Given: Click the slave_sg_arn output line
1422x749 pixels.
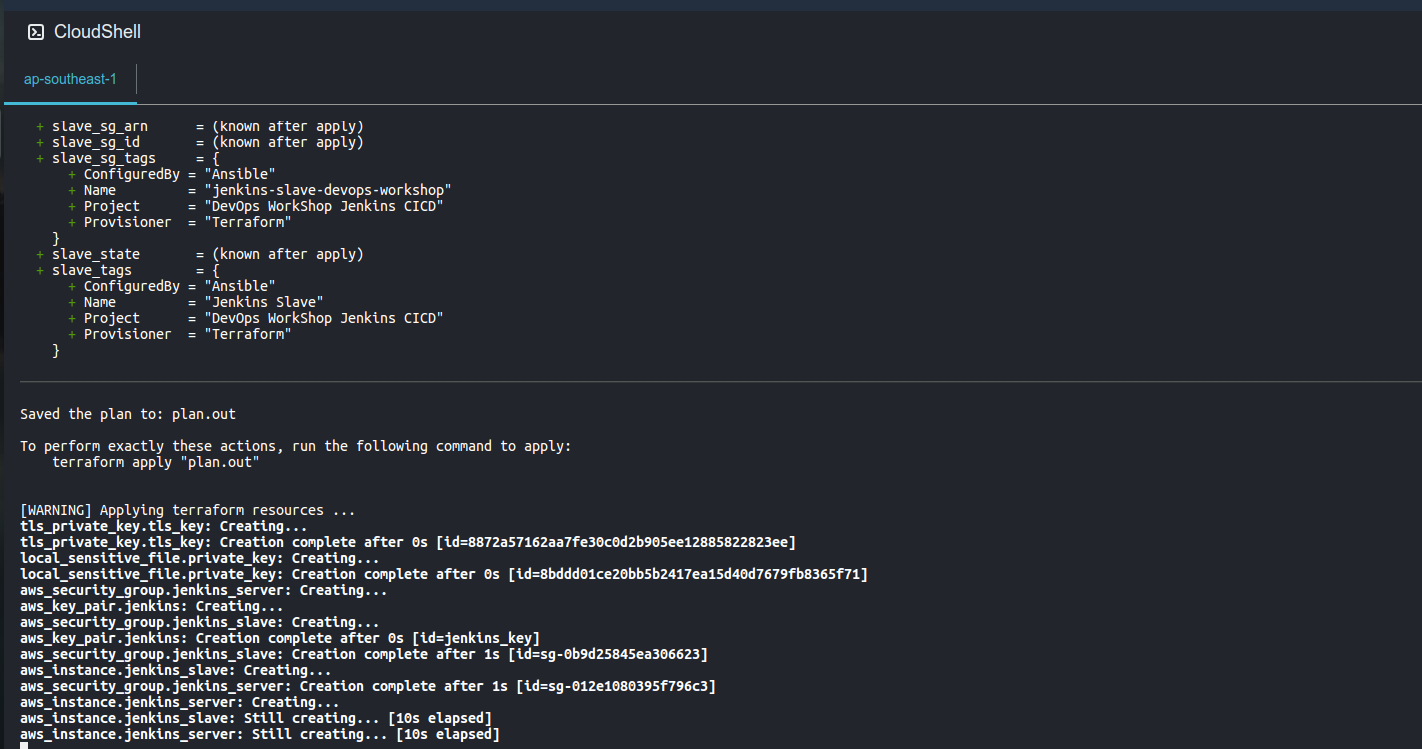Looking at the screenshot, I should (200, 126).
